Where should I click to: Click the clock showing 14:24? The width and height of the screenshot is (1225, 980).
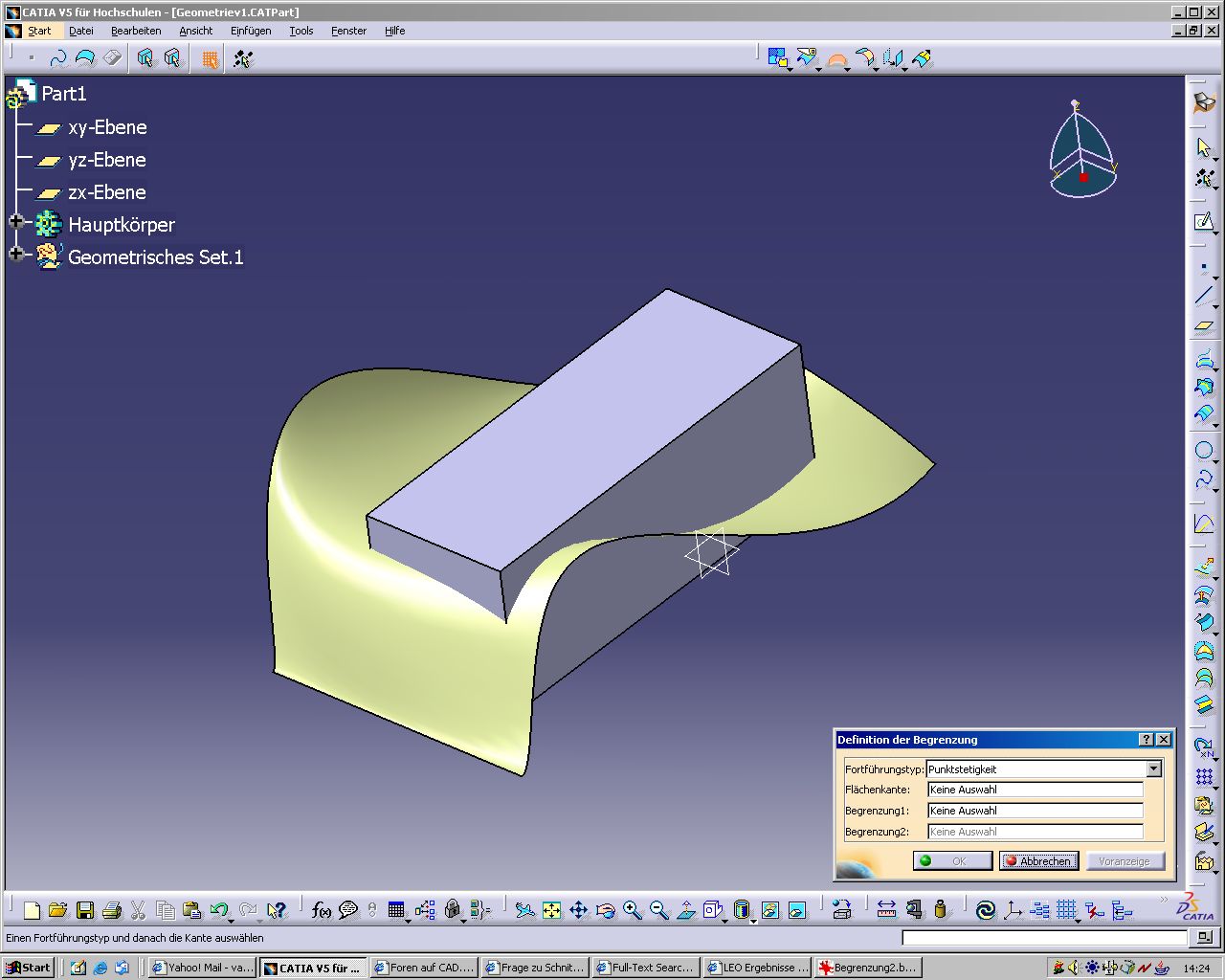coord(1196,969)
